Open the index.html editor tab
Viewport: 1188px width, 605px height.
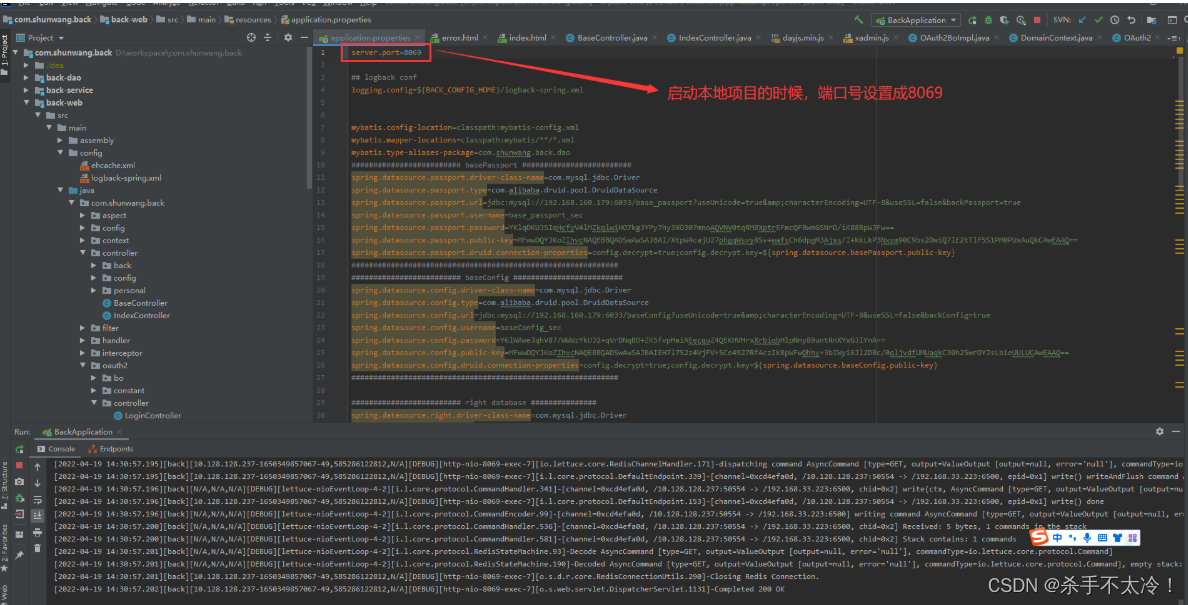(x=523, y=38)
